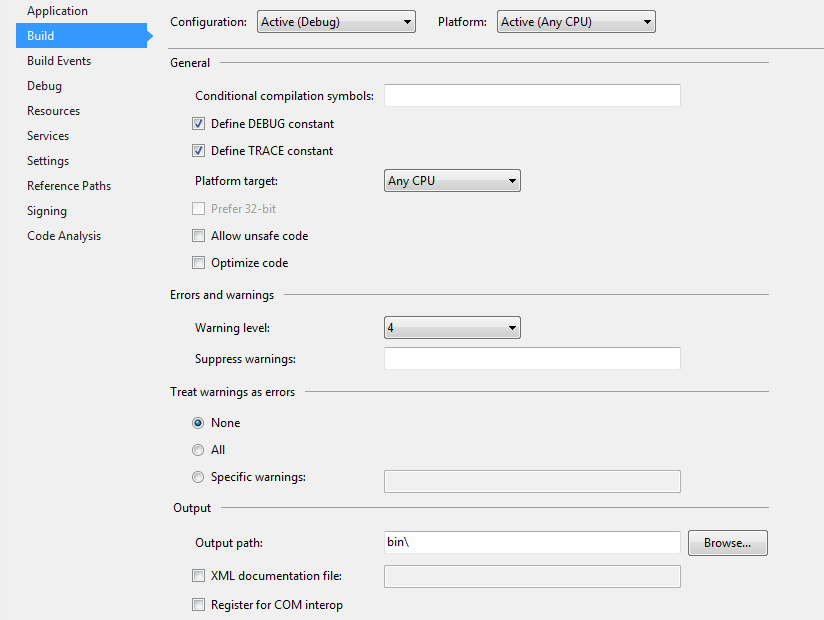Image resolution: width=824 pixels, height=620 pixels.
Task: Open the Resources tab
Action: [53, 111]
